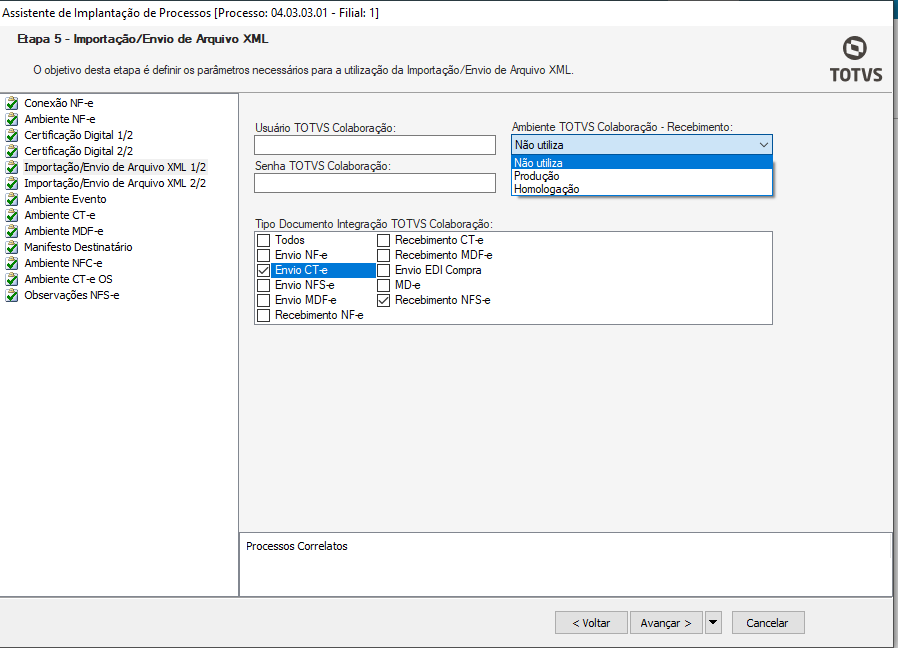Select the Certificação Digital 2/2 step

tap(78, 151)
